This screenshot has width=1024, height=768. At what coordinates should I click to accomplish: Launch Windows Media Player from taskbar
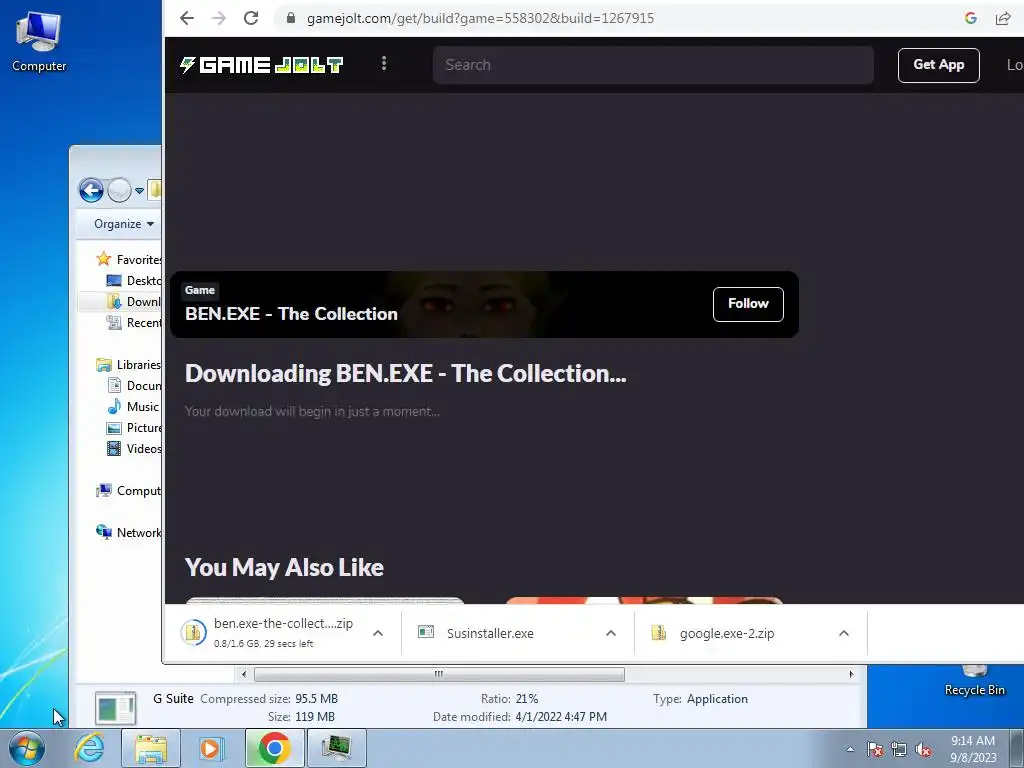tap(210, 748)
